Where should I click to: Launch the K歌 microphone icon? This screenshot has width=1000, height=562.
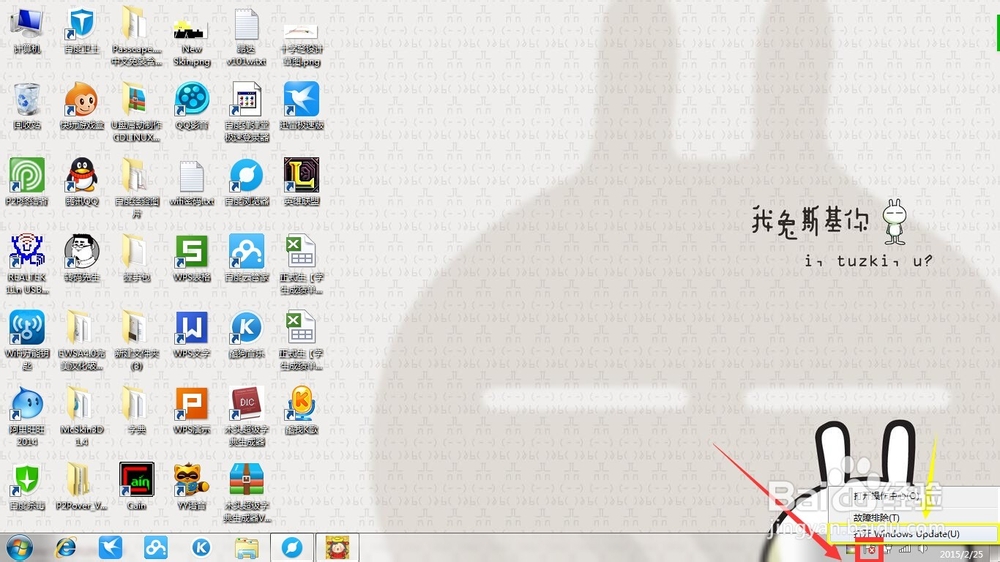(301, 411)
